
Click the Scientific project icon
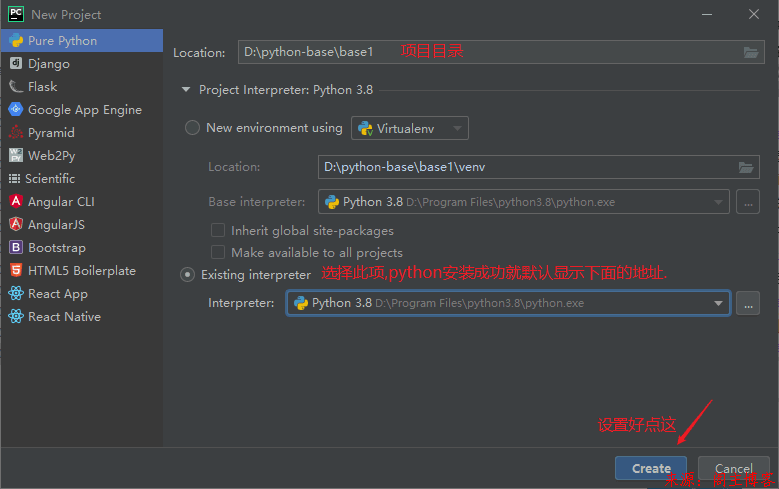pos(14,178)
